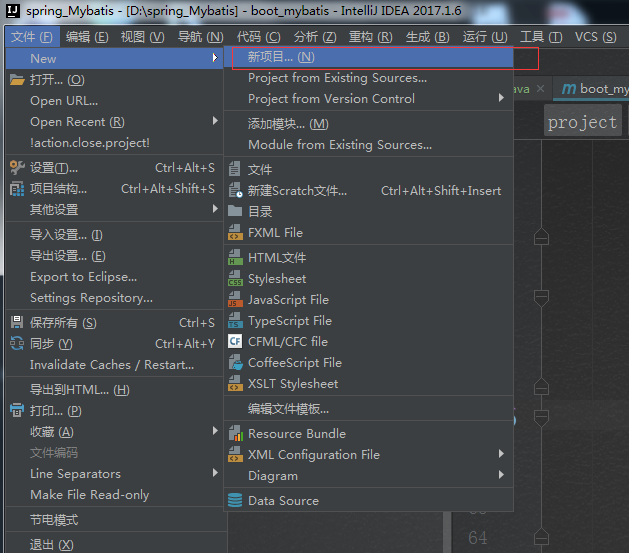
Task: Expand the Line Separators submenu arrow
Action: 215,473
